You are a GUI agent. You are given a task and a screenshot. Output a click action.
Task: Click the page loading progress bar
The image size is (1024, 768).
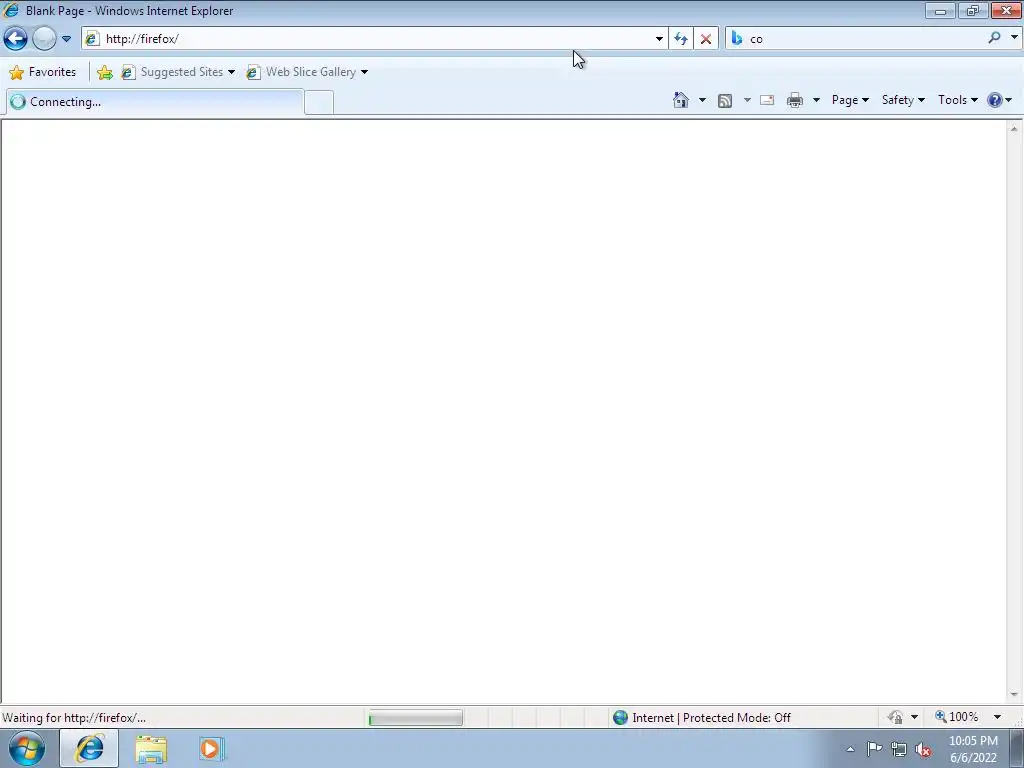[415, 718]
